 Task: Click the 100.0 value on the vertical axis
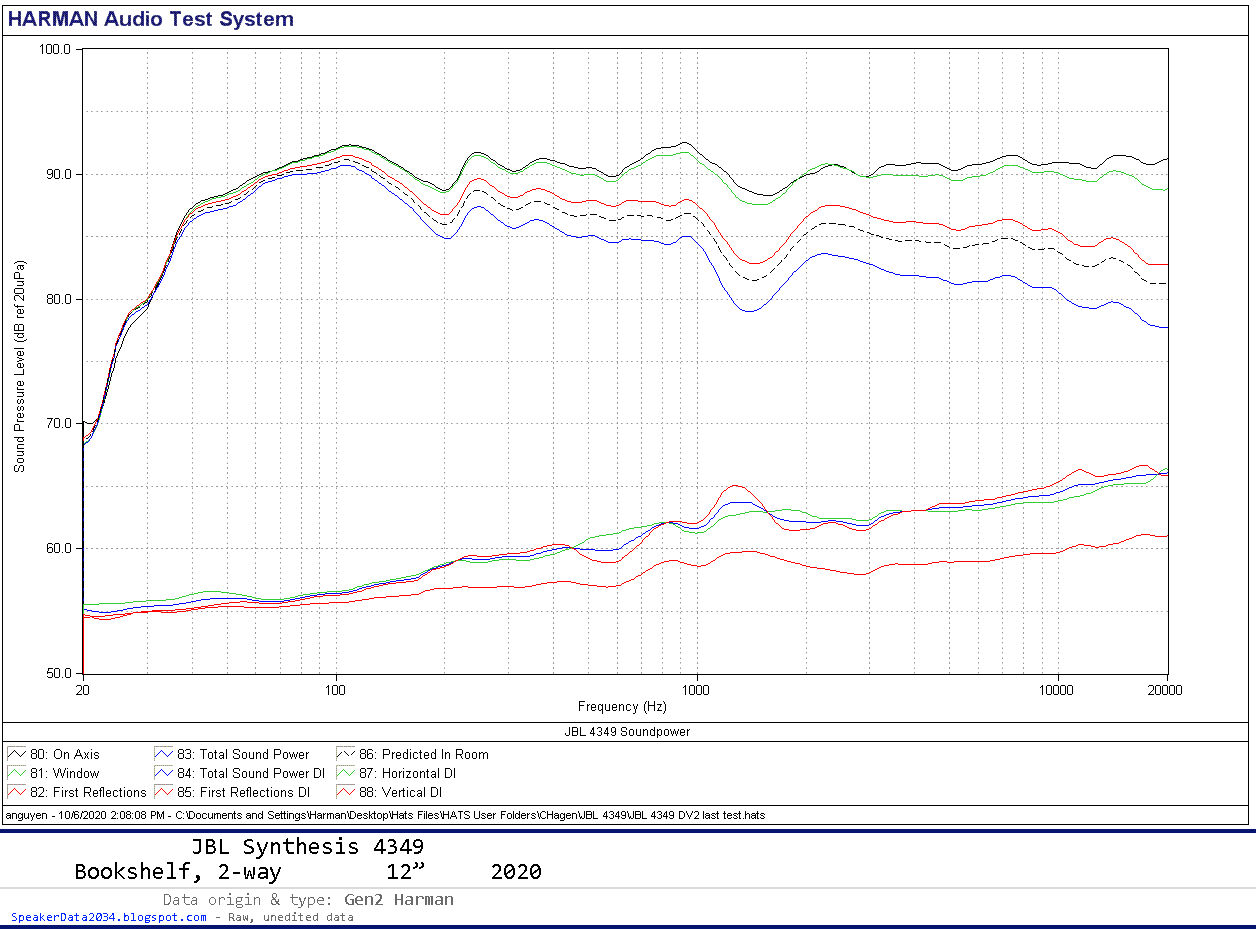pos(54,50)
